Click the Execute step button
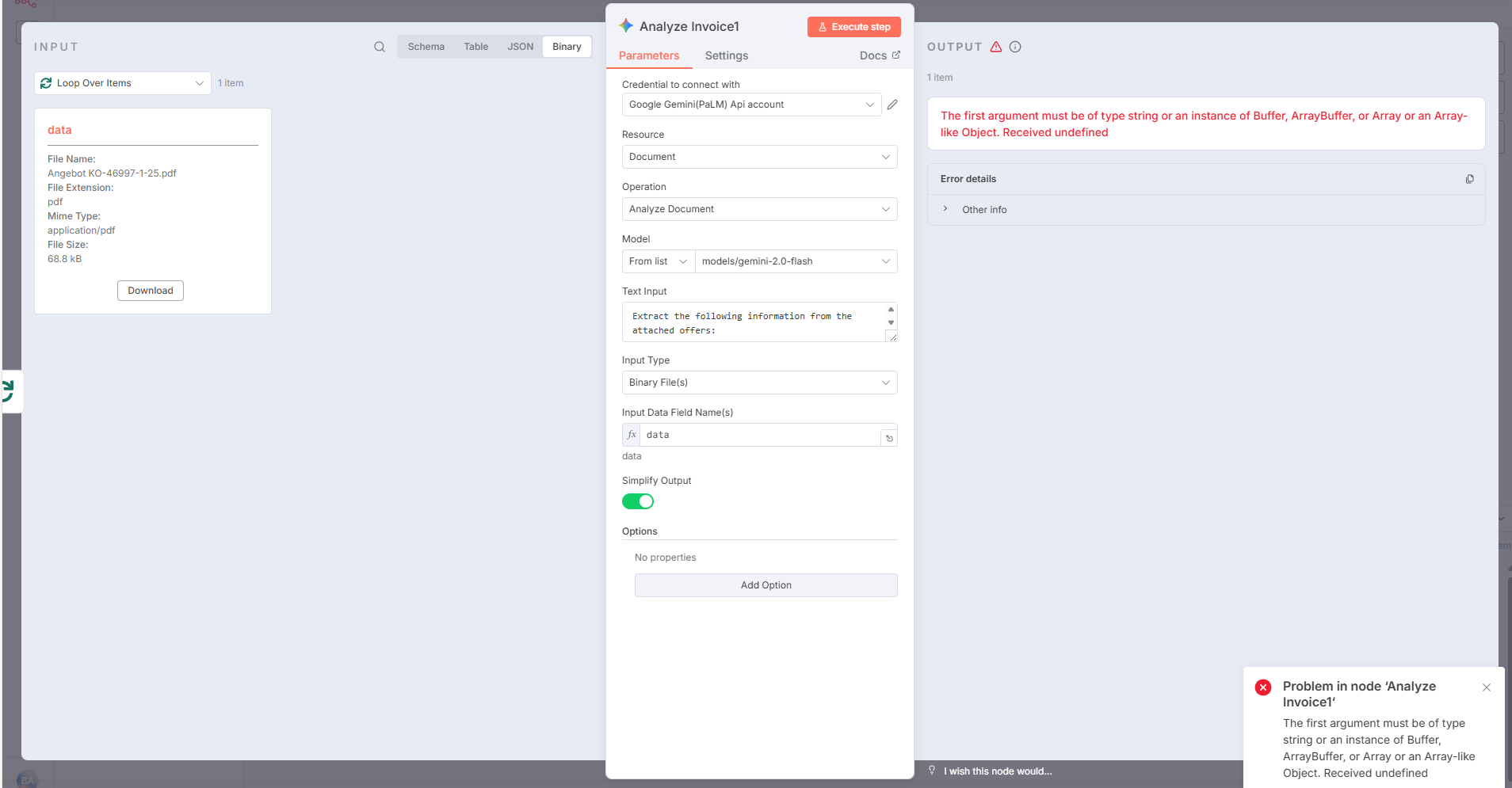 click(853, 27)
